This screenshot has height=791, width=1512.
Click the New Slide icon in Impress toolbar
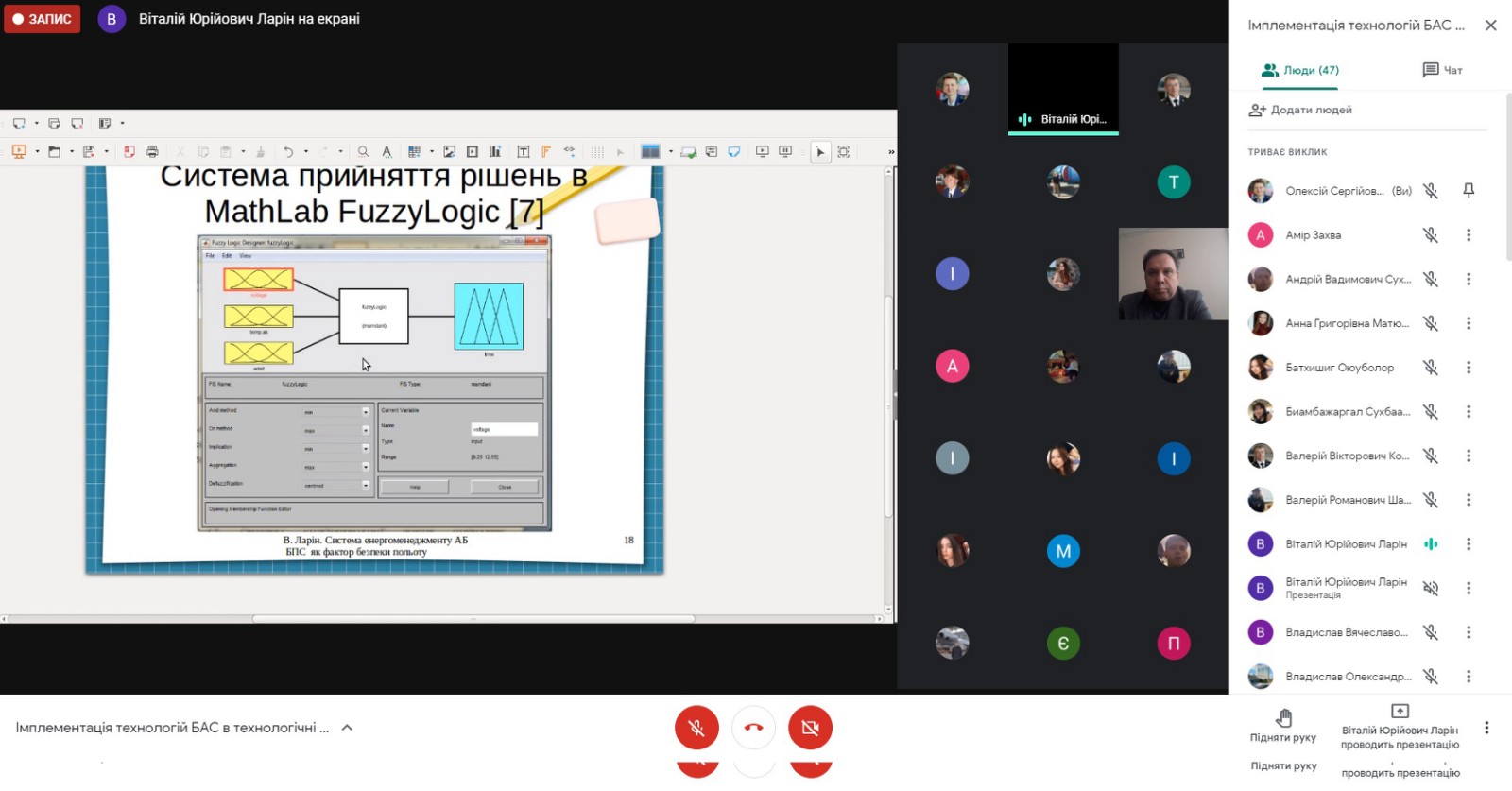click(19, 123)
